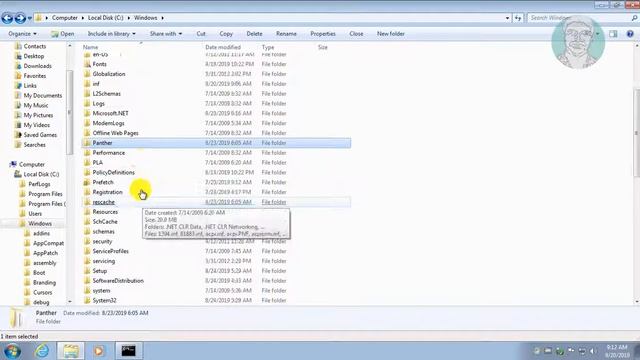Select the PolicyDefinitions folder row
The width and height of the screenshot is (640, 360).
[x=216, y=172]
